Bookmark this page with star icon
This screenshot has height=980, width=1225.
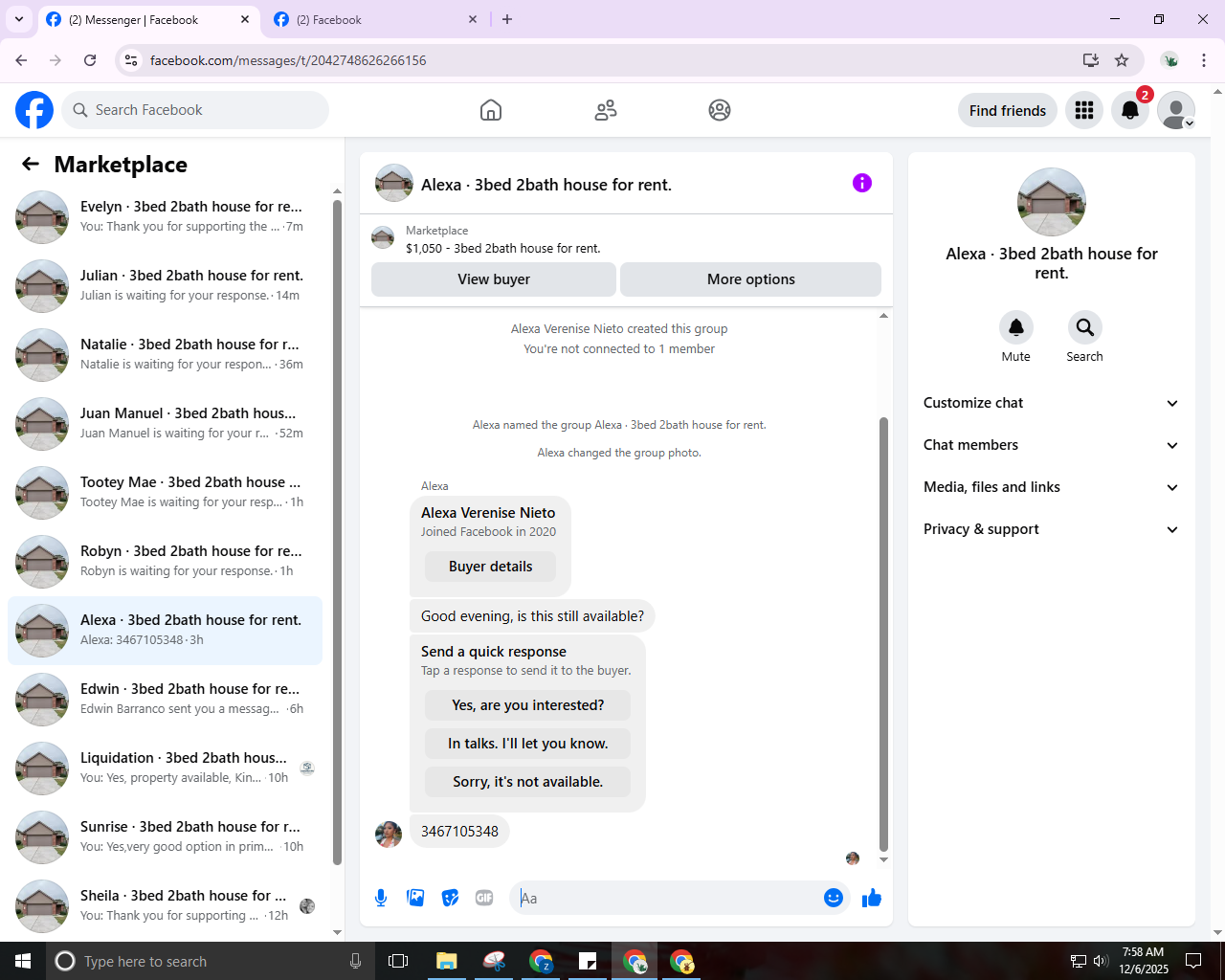(1122, 60)
